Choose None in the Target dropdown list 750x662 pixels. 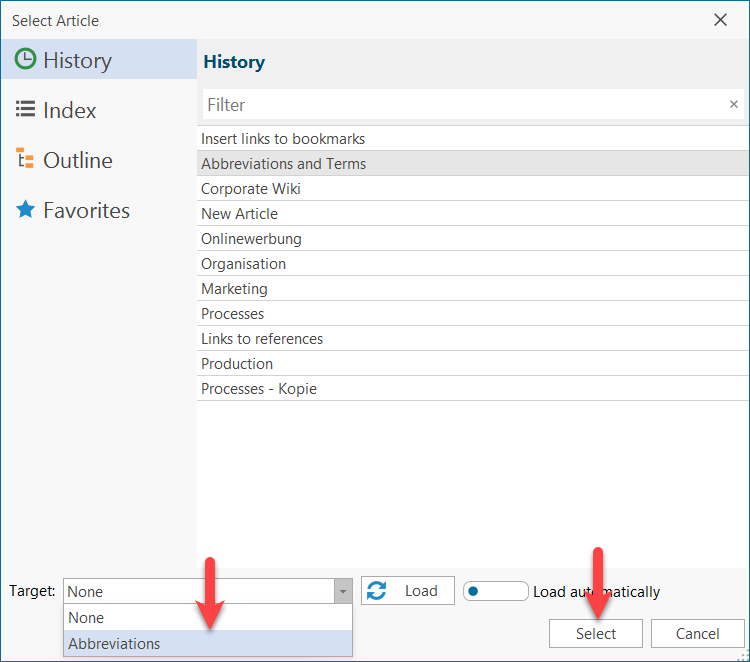point(86,618)
